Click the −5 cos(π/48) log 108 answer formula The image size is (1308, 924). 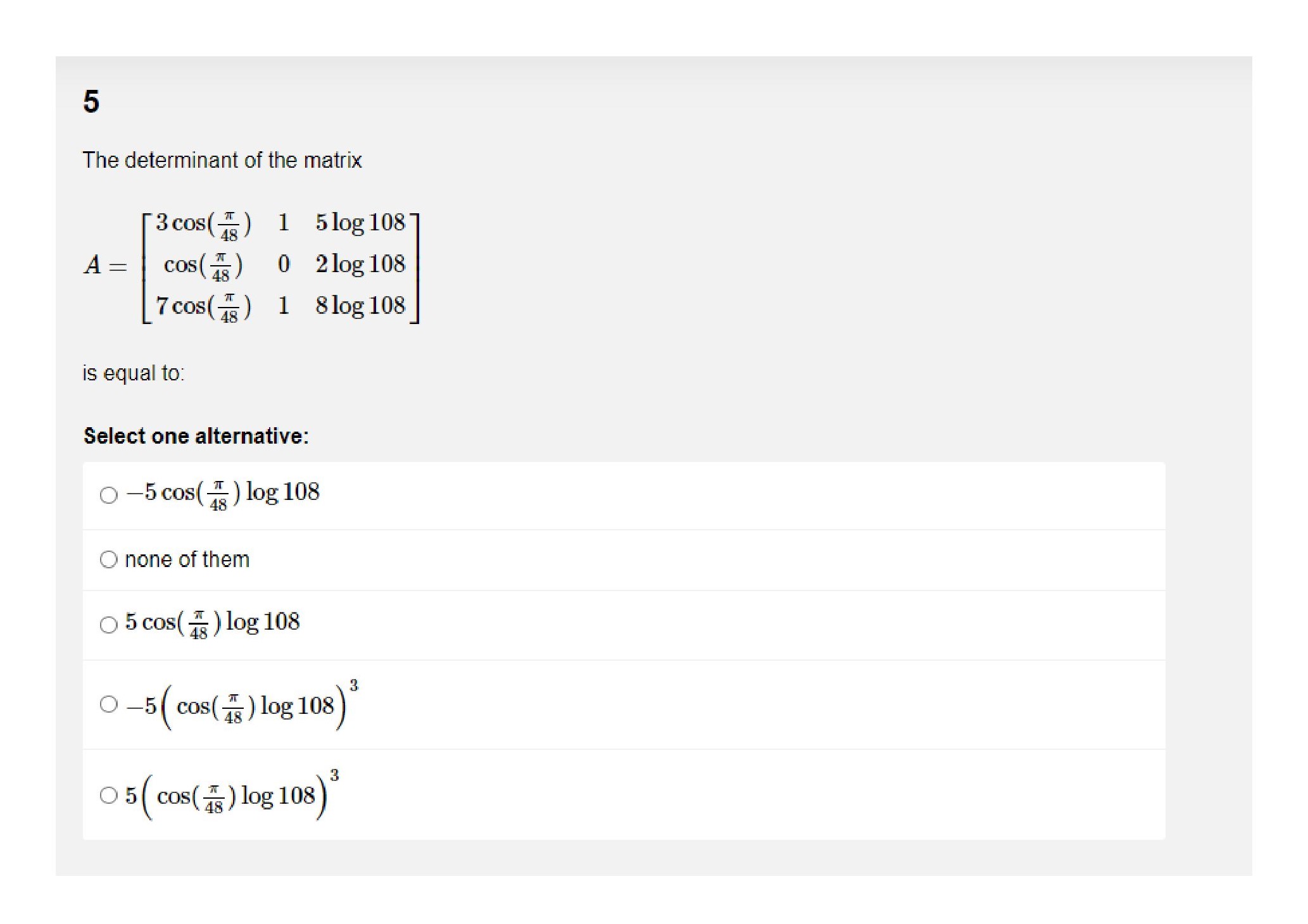223,493
